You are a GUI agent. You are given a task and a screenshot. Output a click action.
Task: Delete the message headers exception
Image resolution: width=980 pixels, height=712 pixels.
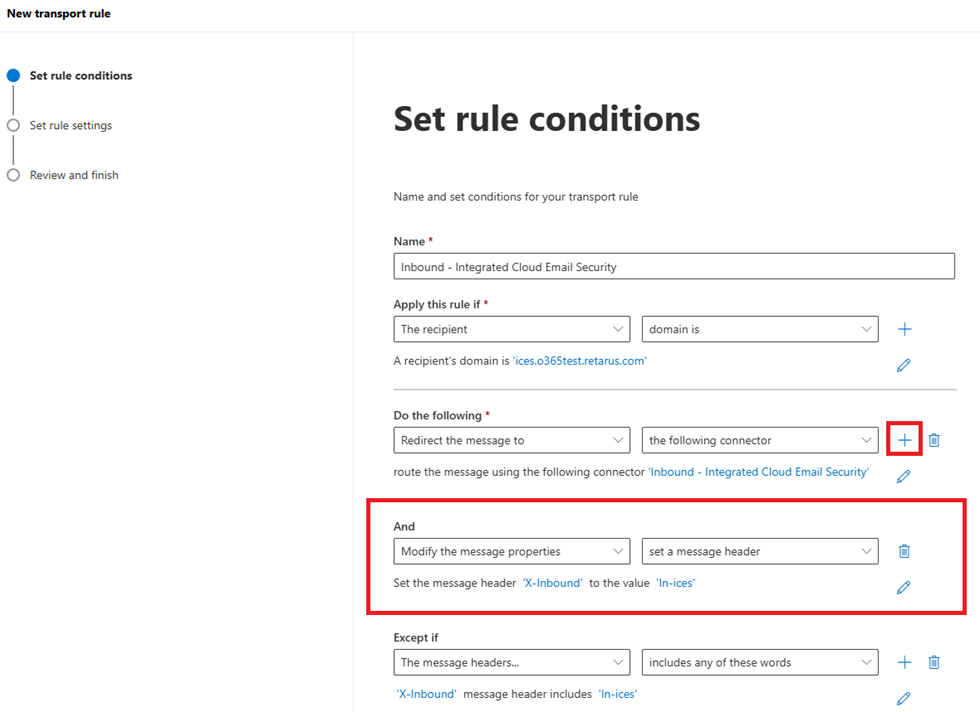tap(934, 662)
